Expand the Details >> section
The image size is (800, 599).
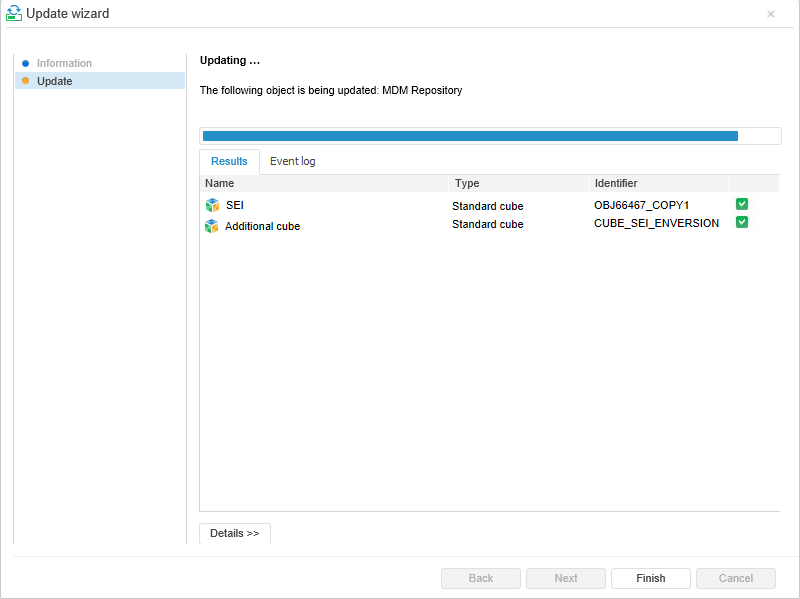[235, 533]
